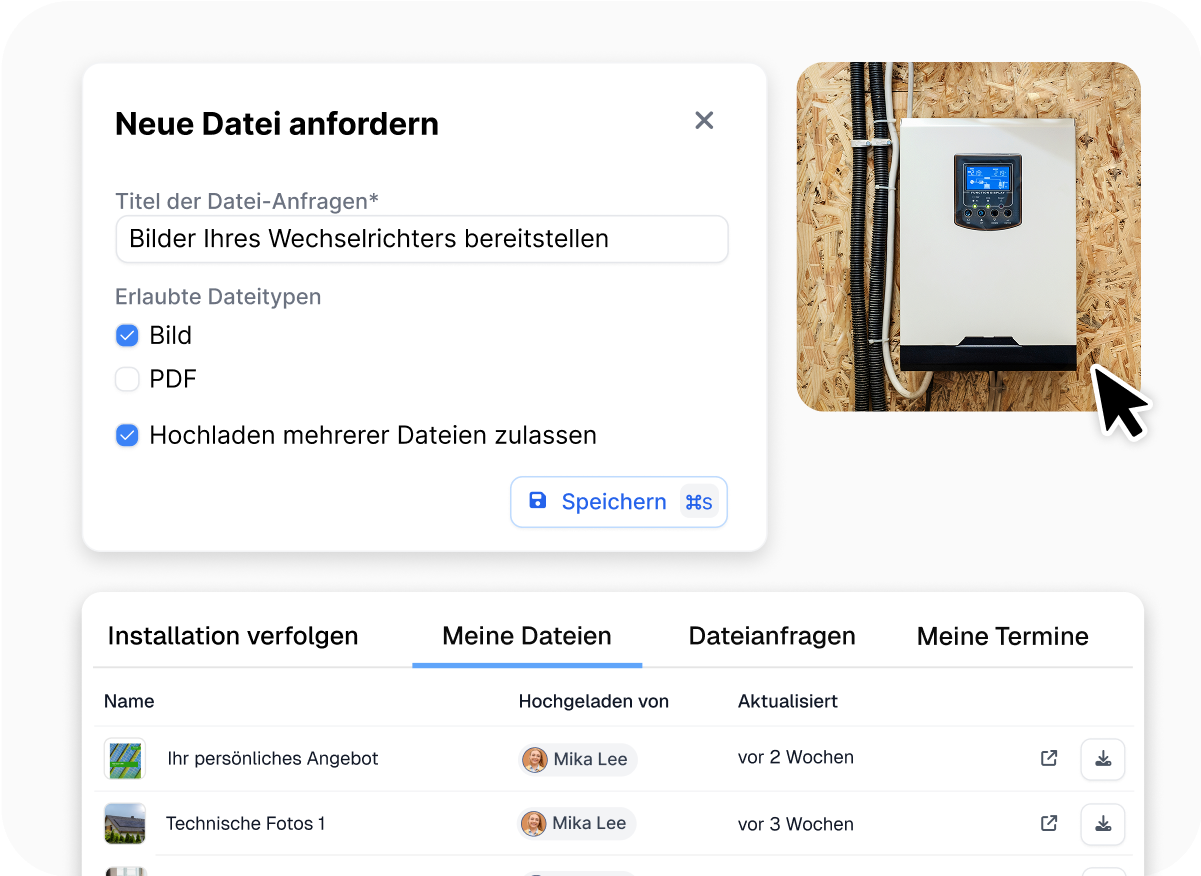1201x876 pixels.
Task: Select the Ihr persönliches Angebot file name
Action: [273, 759]
